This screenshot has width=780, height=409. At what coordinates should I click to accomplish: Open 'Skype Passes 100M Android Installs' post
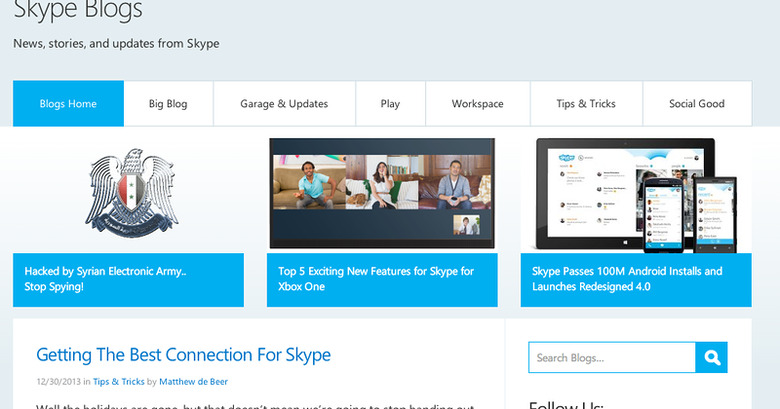(636, 280)
